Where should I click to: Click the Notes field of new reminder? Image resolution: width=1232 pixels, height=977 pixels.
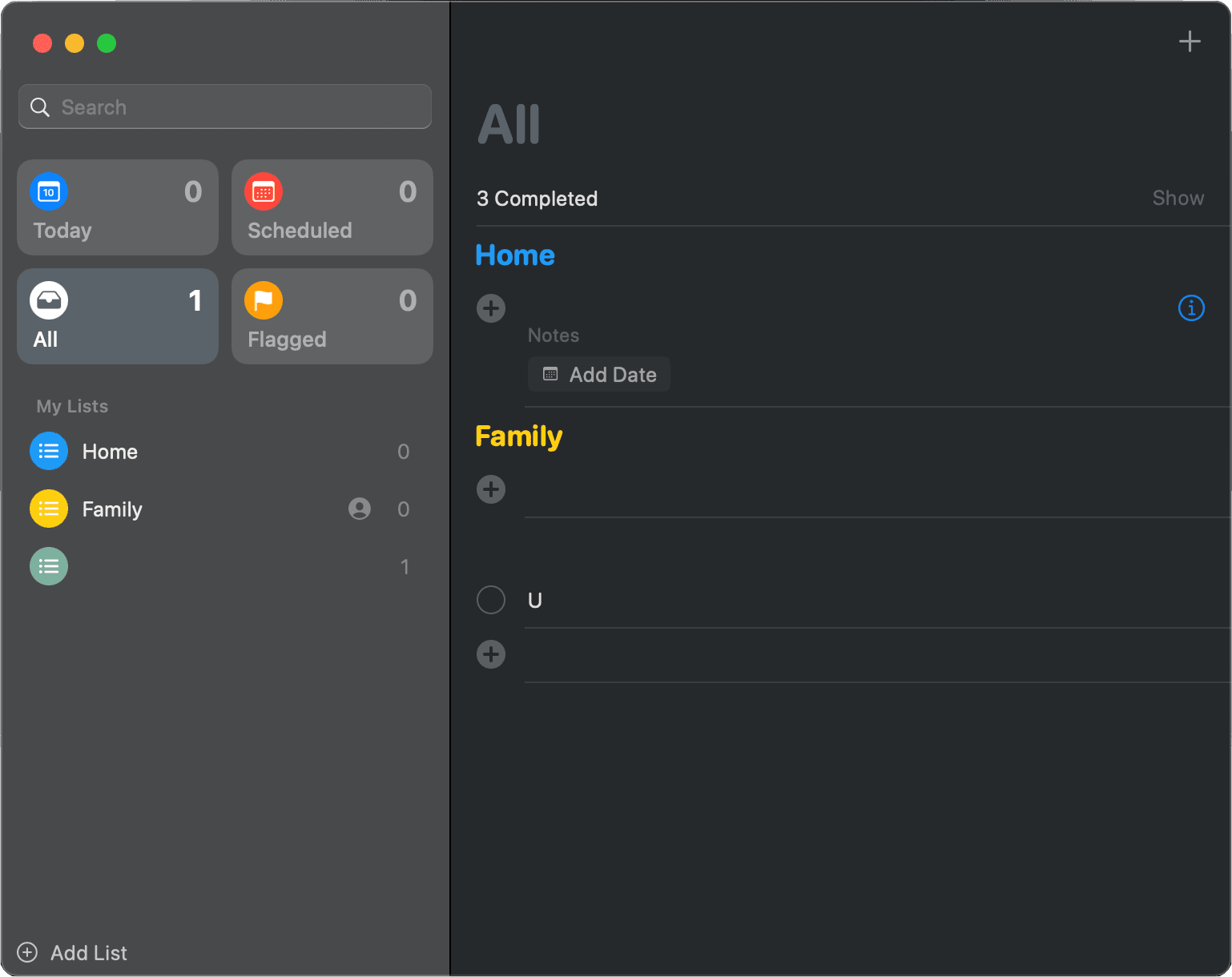click(x=554, y=336)
